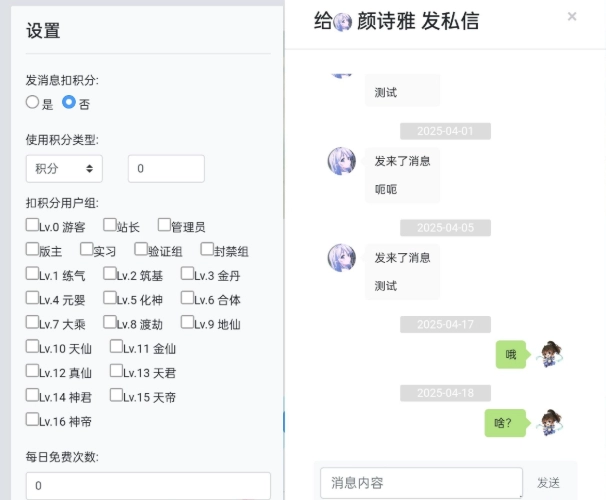606x500 pixels.
Task: Click 发来了消息 text above 呃呃
Action: (x=402, y=161)
